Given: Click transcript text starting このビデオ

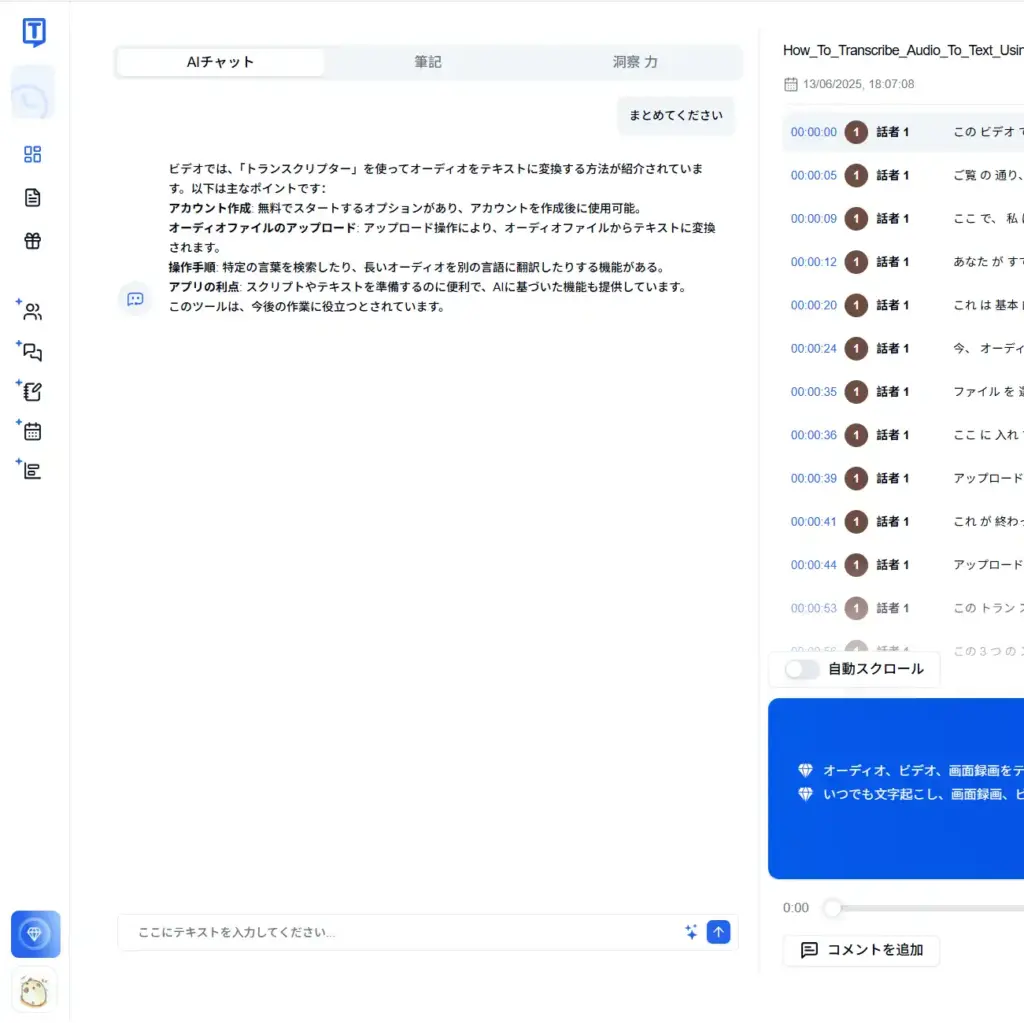Looking at the screenshot, I should [x=988, y=132].
